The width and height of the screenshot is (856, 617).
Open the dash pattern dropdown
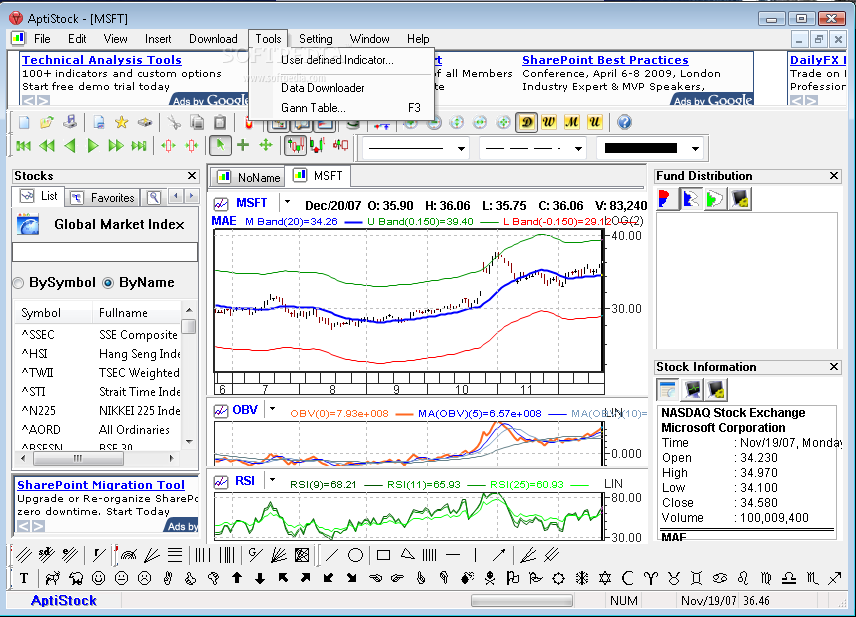click(578, 149)
